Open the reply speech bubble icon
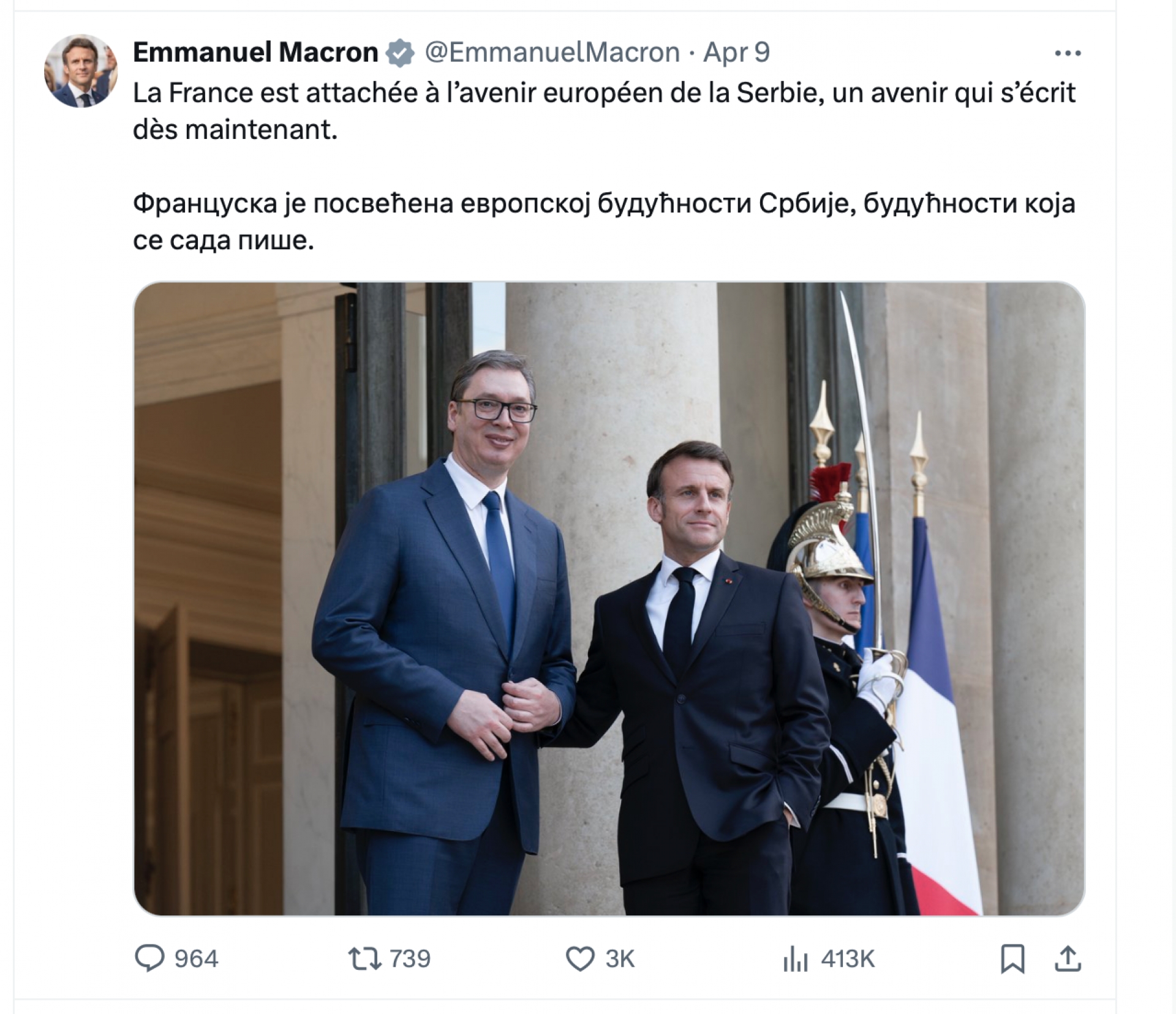The height and width of the screenshot is (1014, 1176). pos(149,958)
